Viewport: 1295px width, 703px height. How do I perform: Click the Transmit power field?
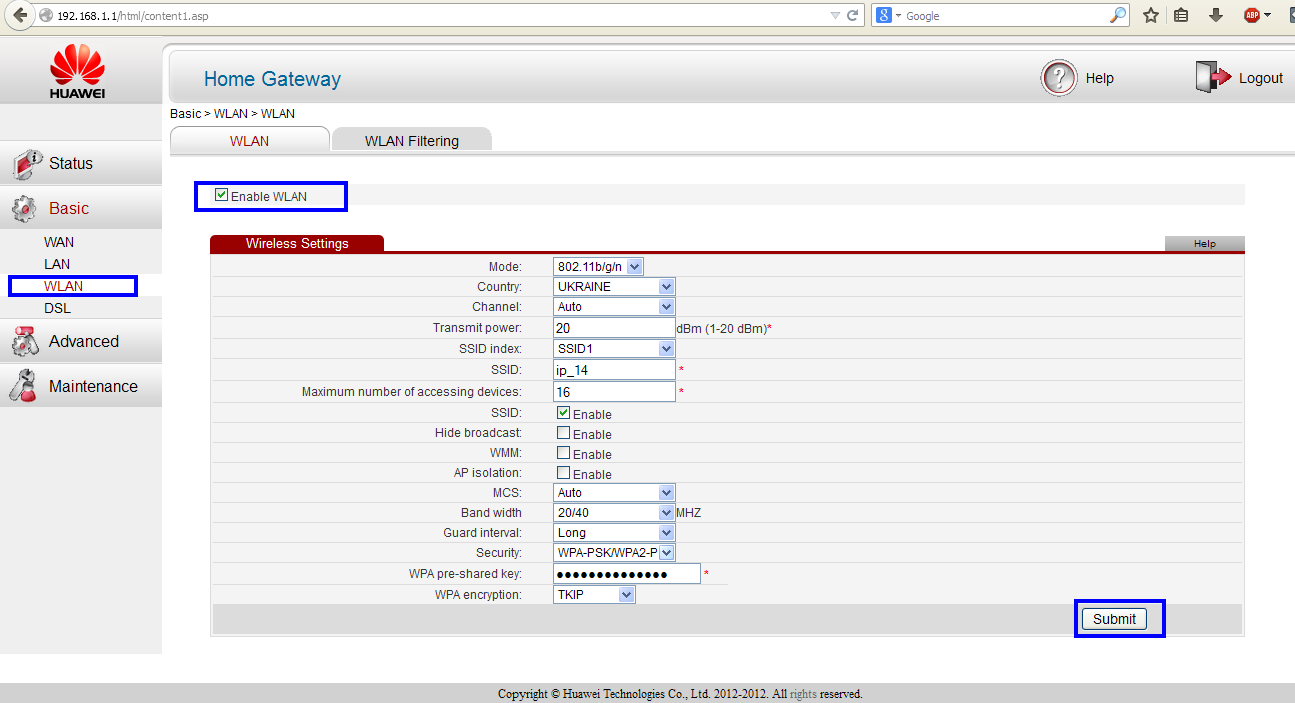pos(614,327)
